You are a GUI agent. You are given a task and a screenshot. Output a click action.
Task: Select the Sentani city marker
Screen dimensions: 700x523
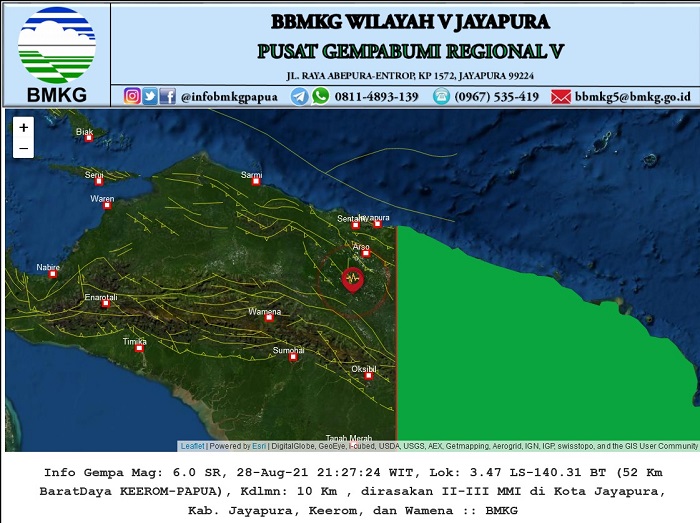click(x=355, y=225)
